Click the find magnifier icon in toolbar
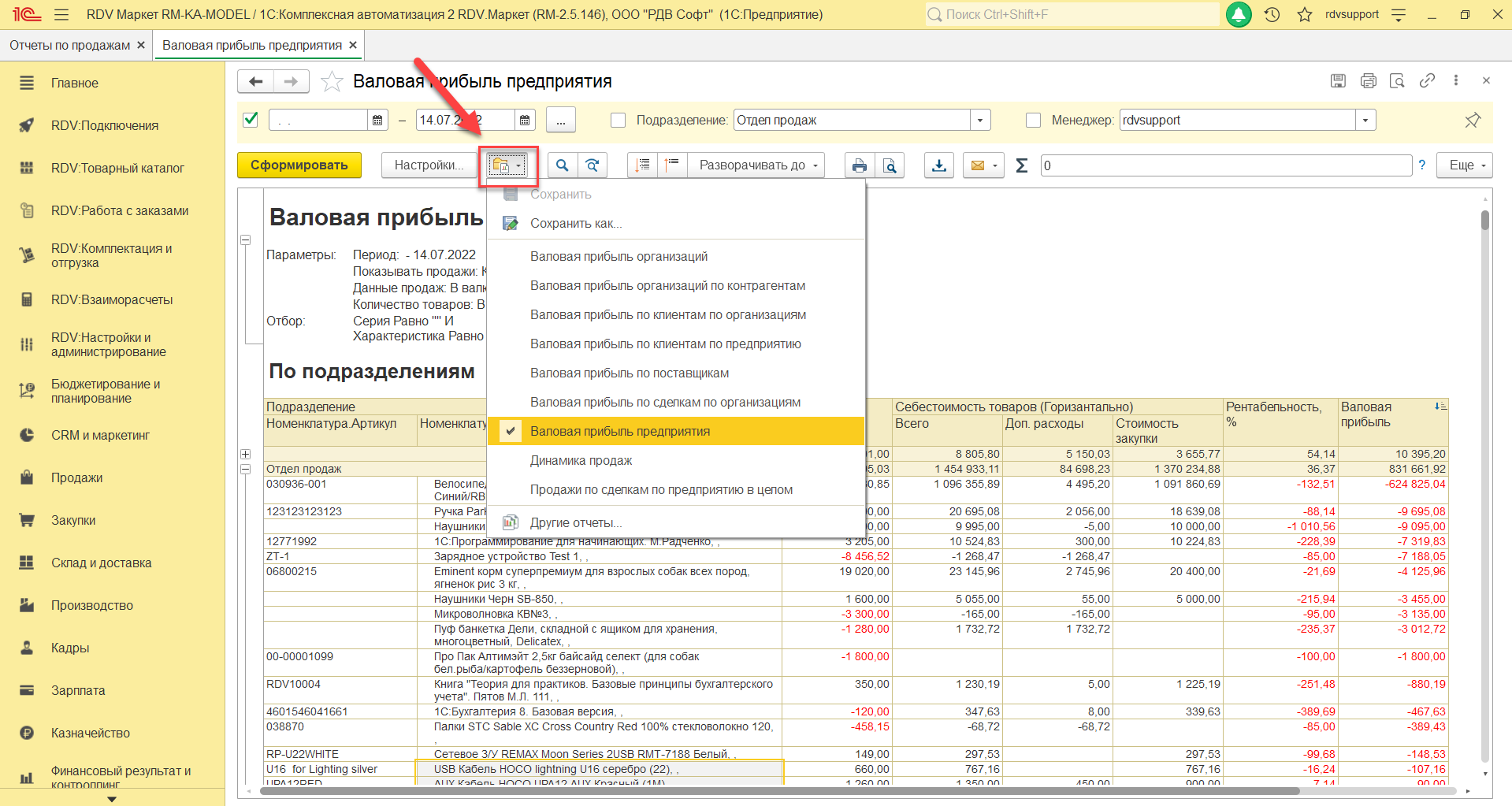Image resolution: width=1512 pixels, height=806 pixels. tap(562, 165)
